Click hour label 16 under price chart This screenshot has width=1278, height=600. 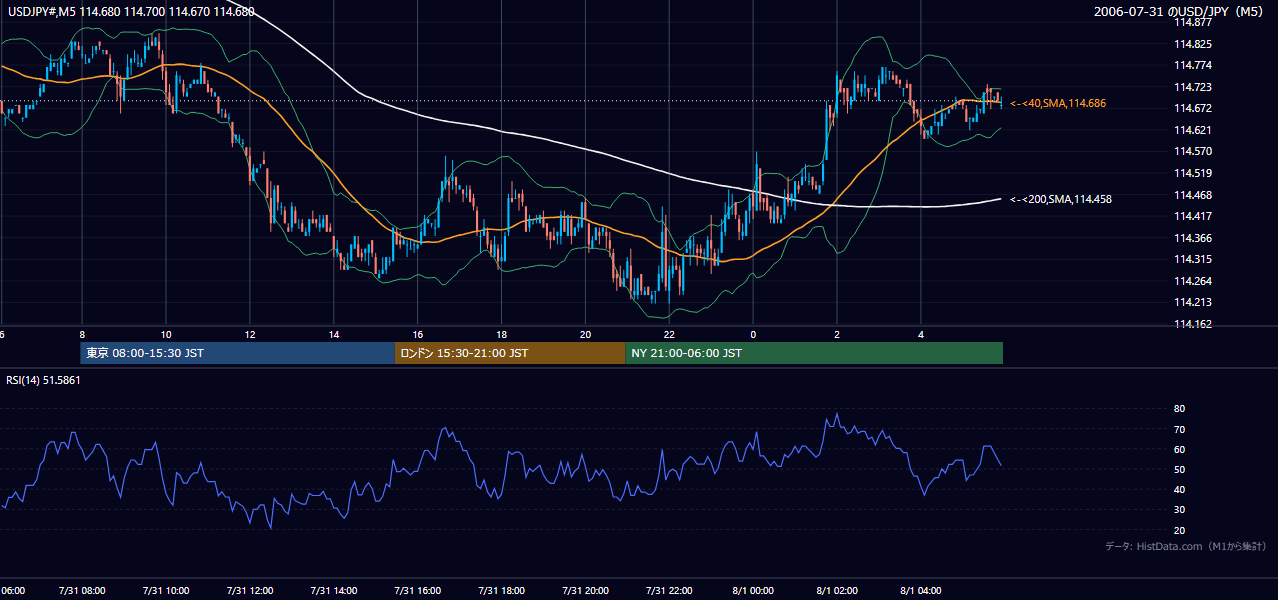pyautogui.click(x=418, y=334)
